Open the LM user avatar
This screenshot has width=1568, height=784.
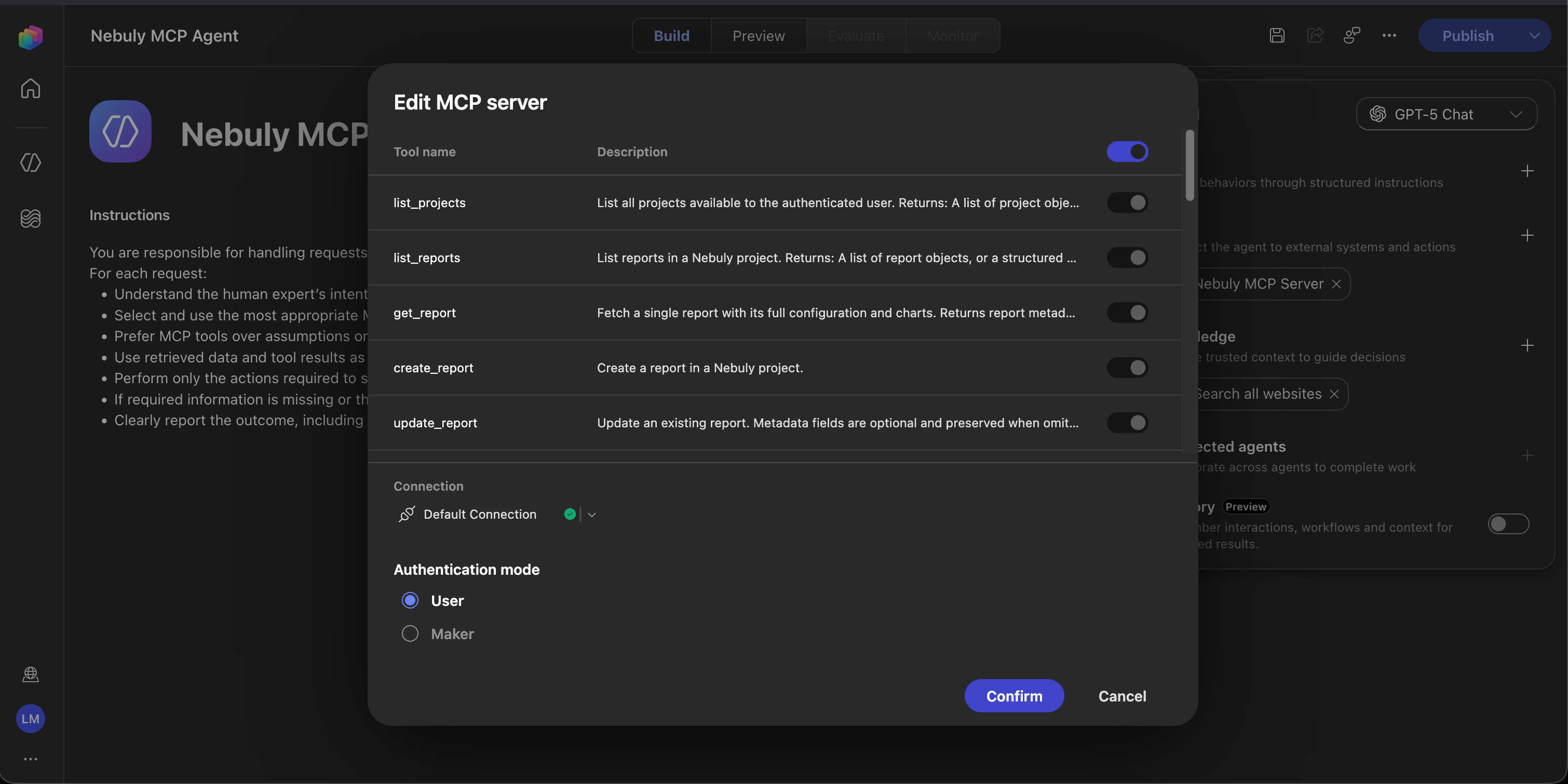coord(31,719)
